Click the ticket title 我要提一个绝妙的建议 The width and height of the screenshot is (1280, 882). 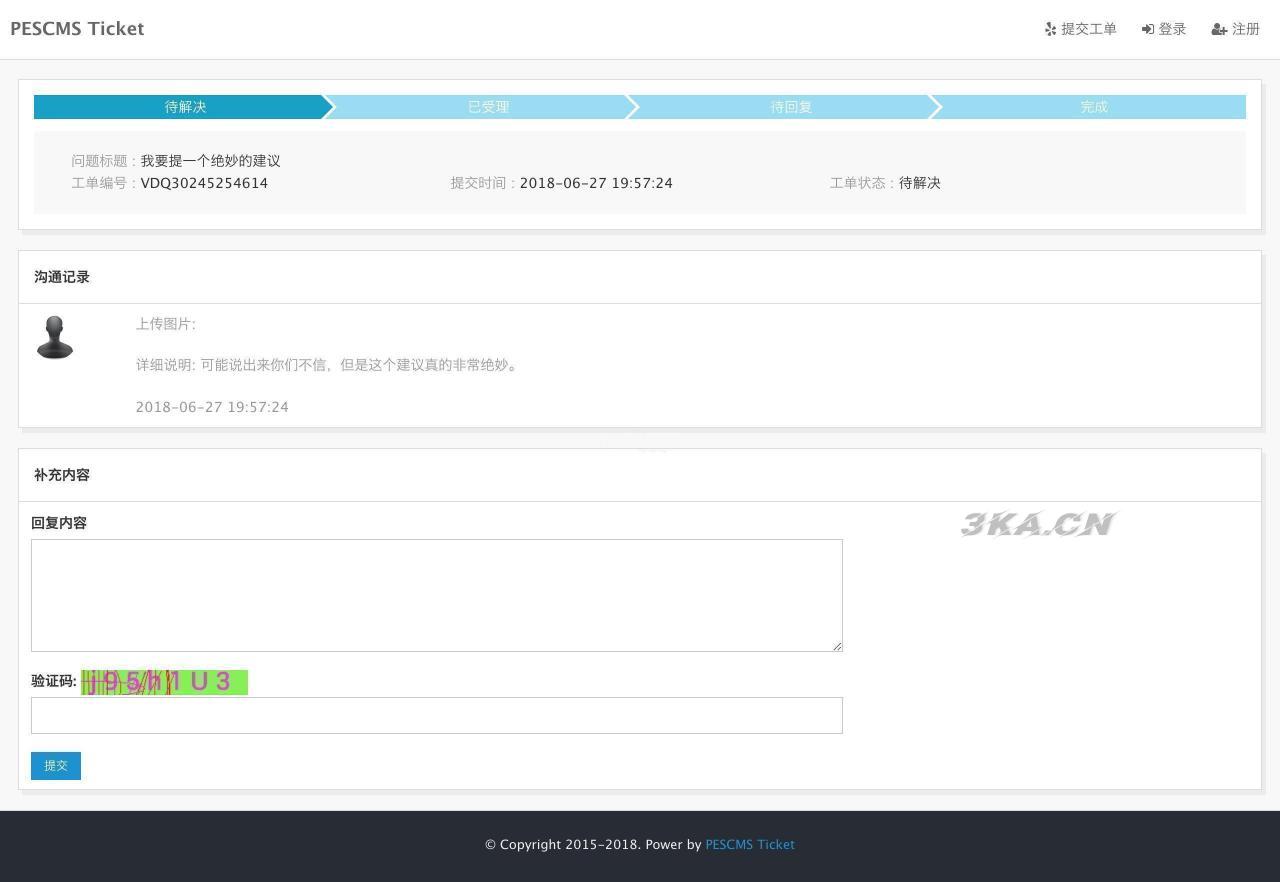[x=210, y=161]
